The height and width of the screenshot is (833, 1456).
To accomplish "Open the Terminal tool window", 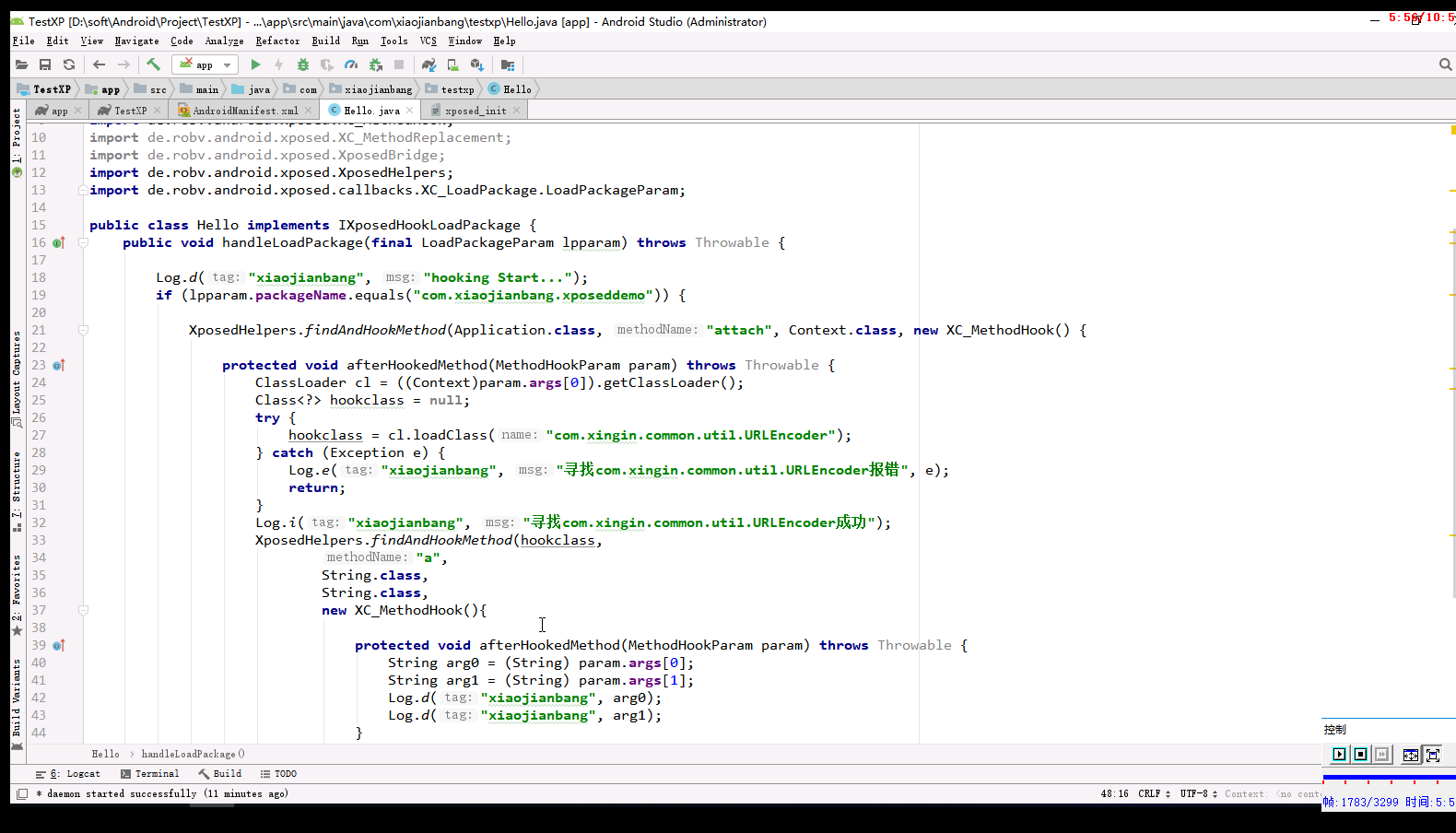I will pyautogui.click(x=150, y=774).
